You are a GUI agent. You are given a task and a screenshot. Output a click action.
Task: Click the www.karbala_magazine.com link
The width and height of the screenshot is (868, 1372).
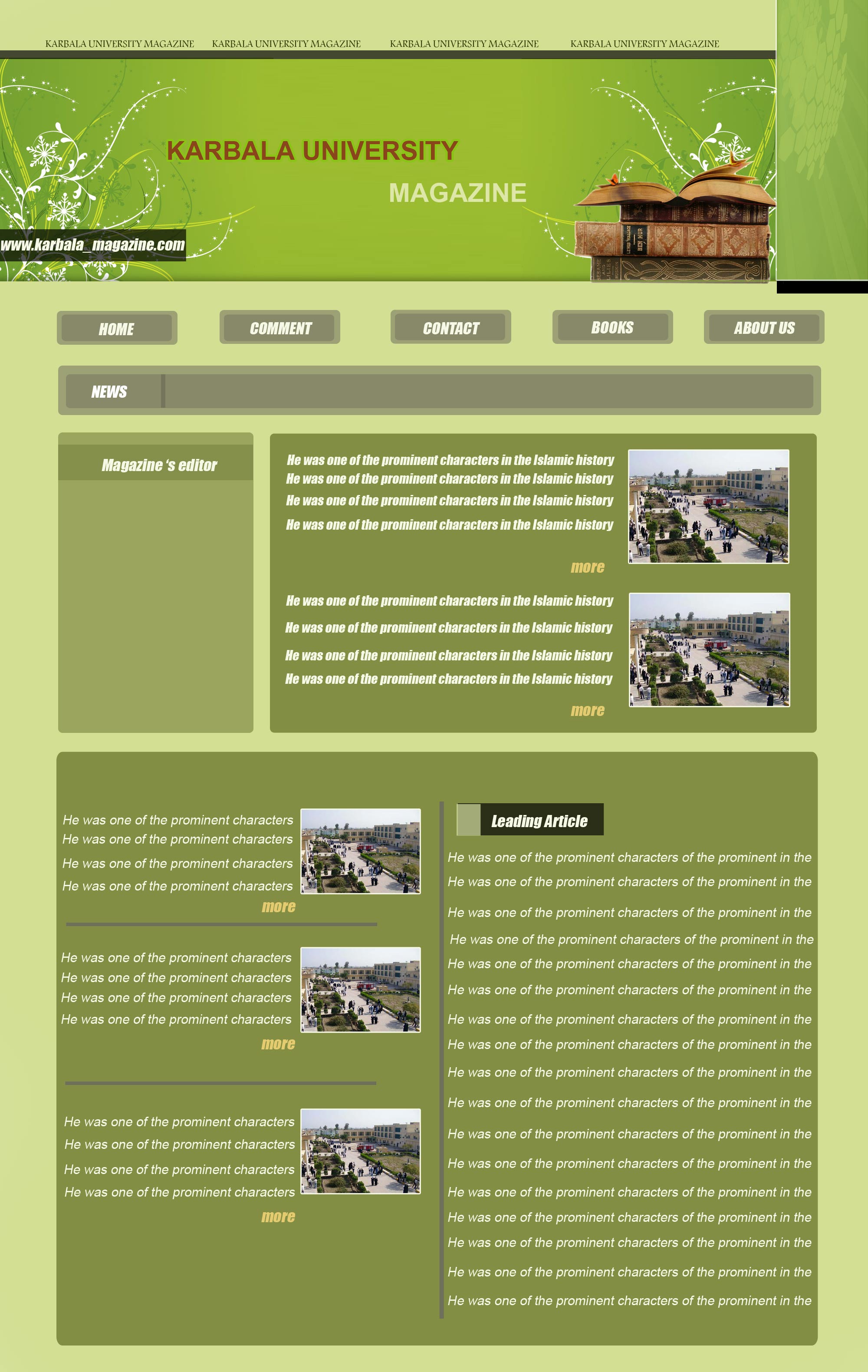pos(92,246)
